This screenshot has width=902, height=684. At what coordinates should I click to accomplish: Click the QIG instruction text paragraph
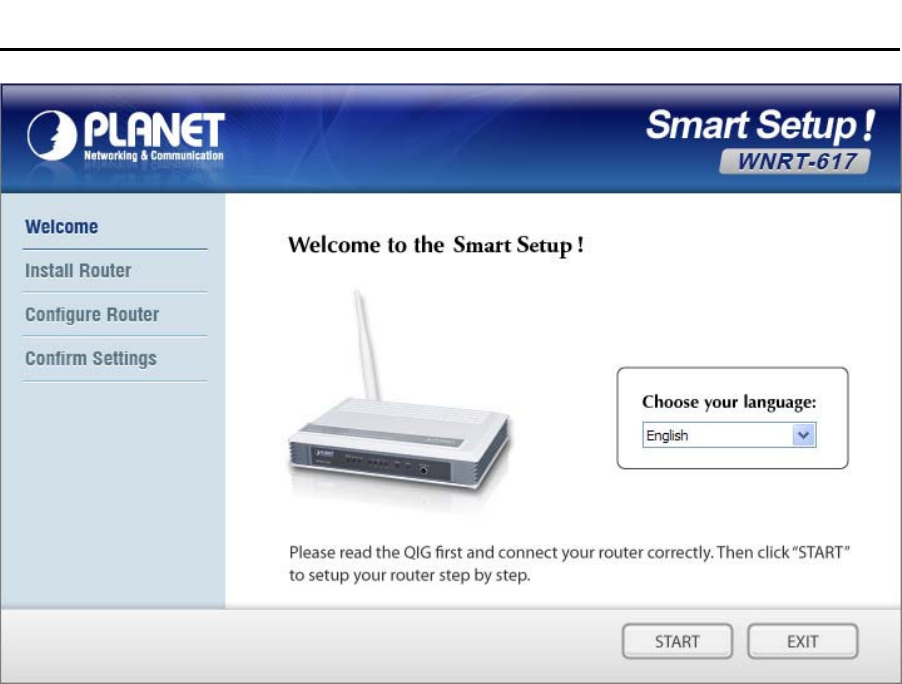pyautogui.click(x=570, y=564)
